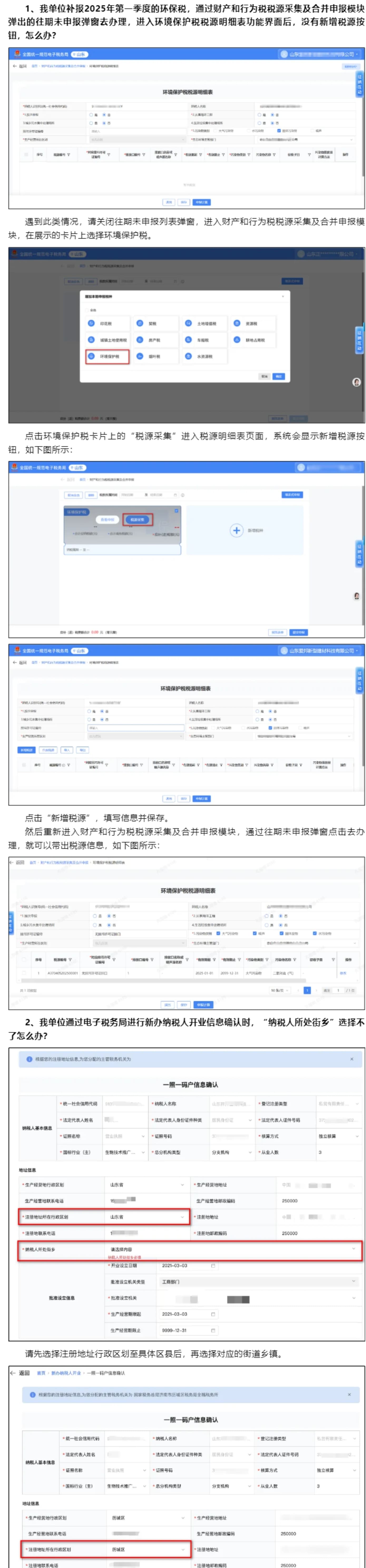The image size is (366, 1568).
Task: Click 税源采集 on the 环境保护税 card
Action: (x=137, y=519)
